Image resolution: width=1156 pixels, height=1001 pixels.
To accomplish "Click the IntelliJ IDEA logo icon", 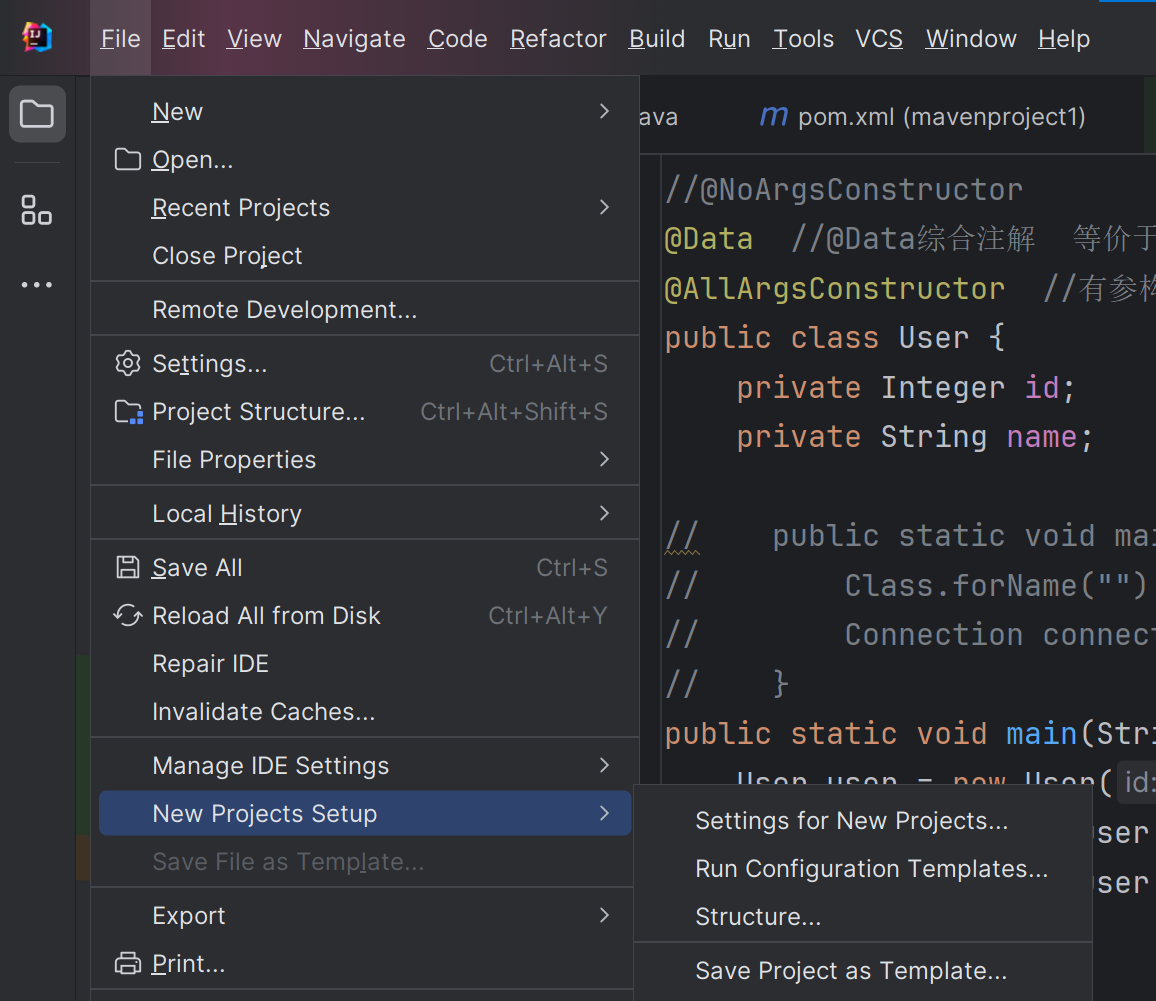I will [x=37, y=38].
